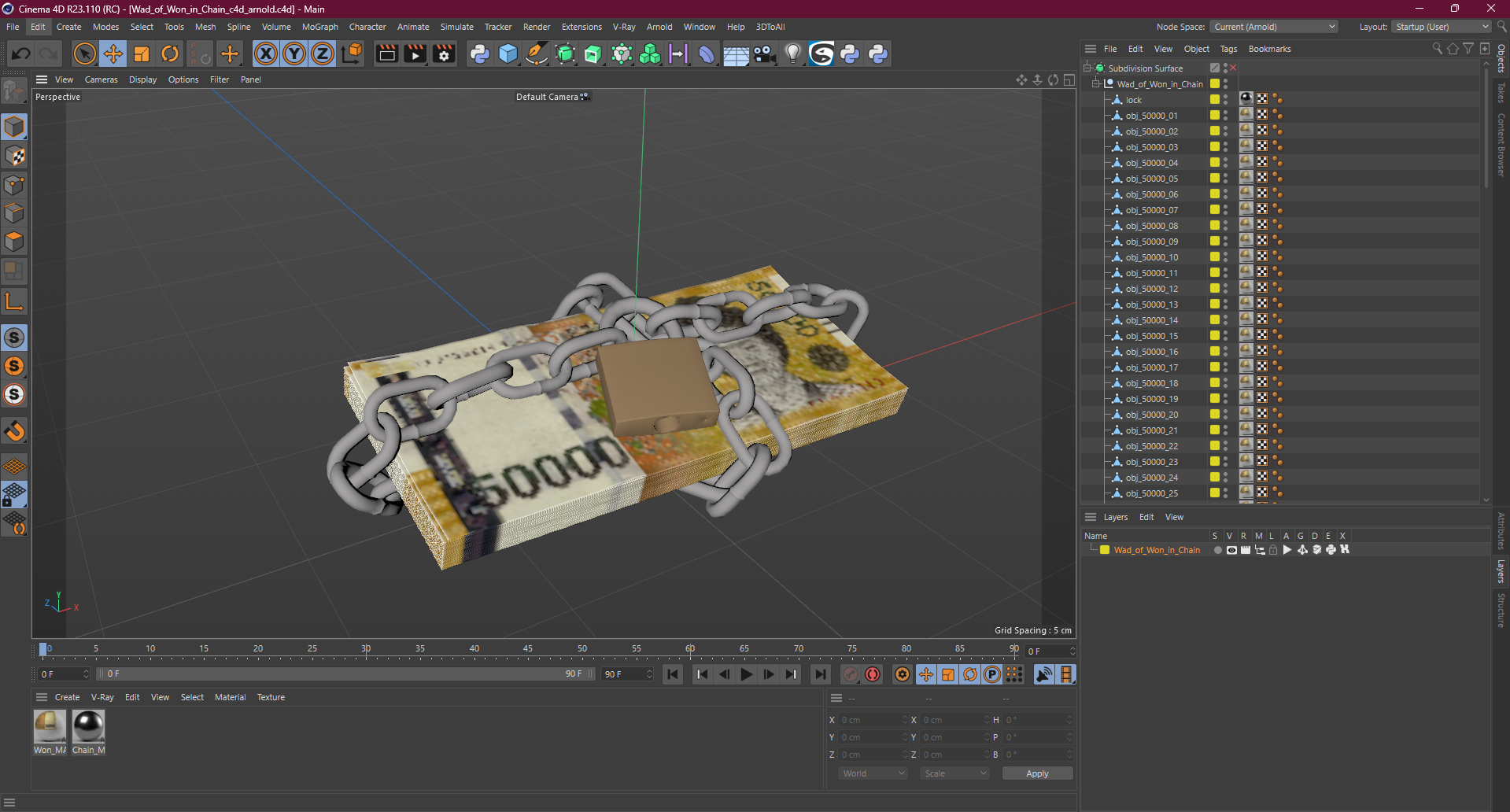This screenshot has width=1510, height=812.
Task: Click the MoGraph cloner icon
Action: coord(650,54)
